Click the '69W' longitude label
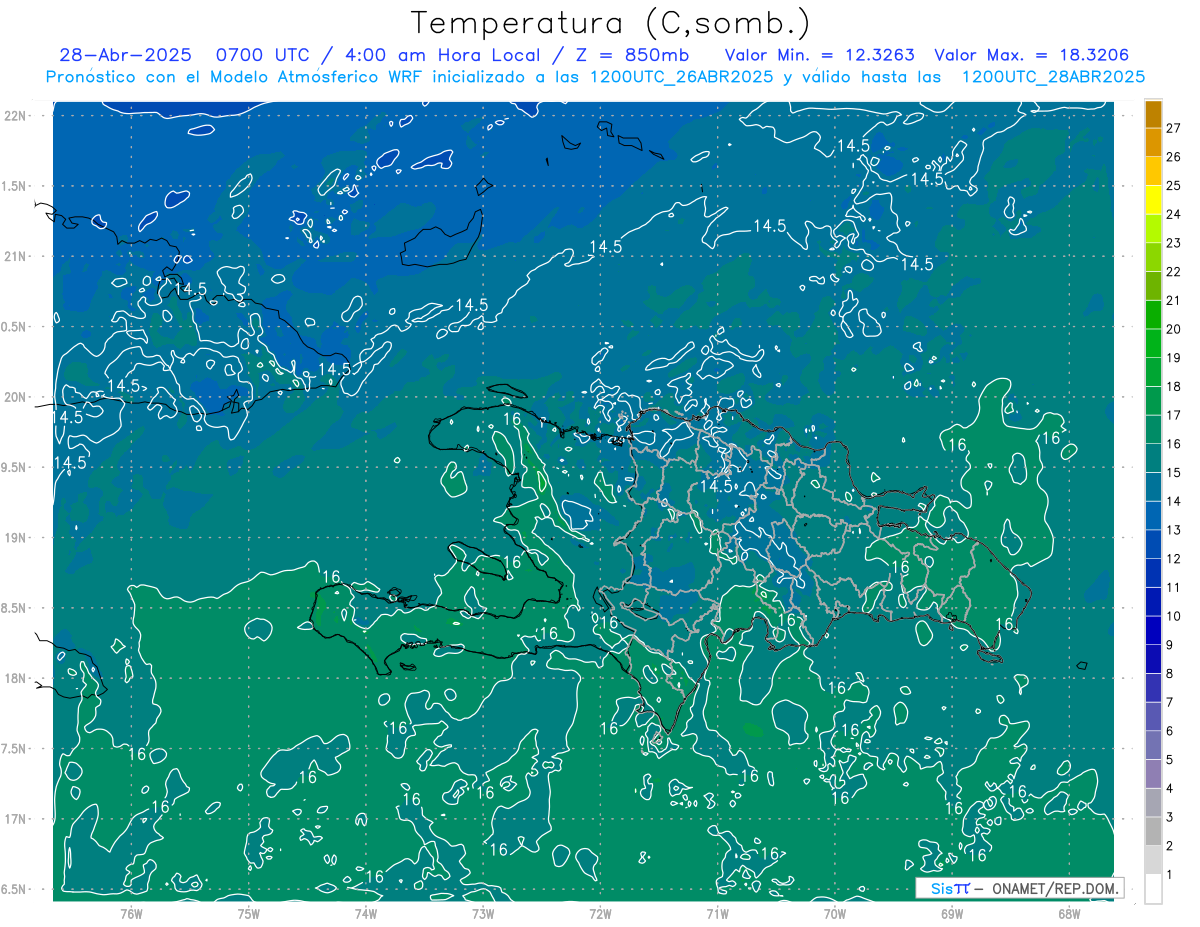 click(x=952, y=913)
